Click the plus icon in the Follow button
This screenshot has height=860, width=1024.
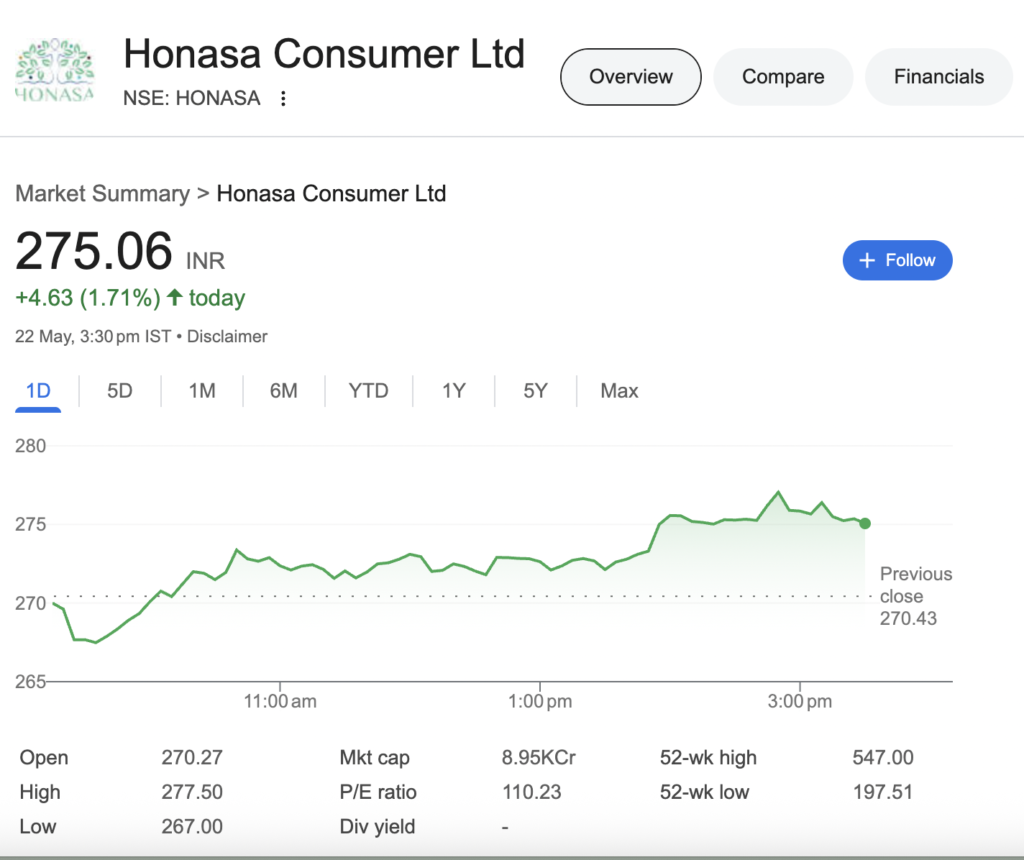(x=867, y=261)
